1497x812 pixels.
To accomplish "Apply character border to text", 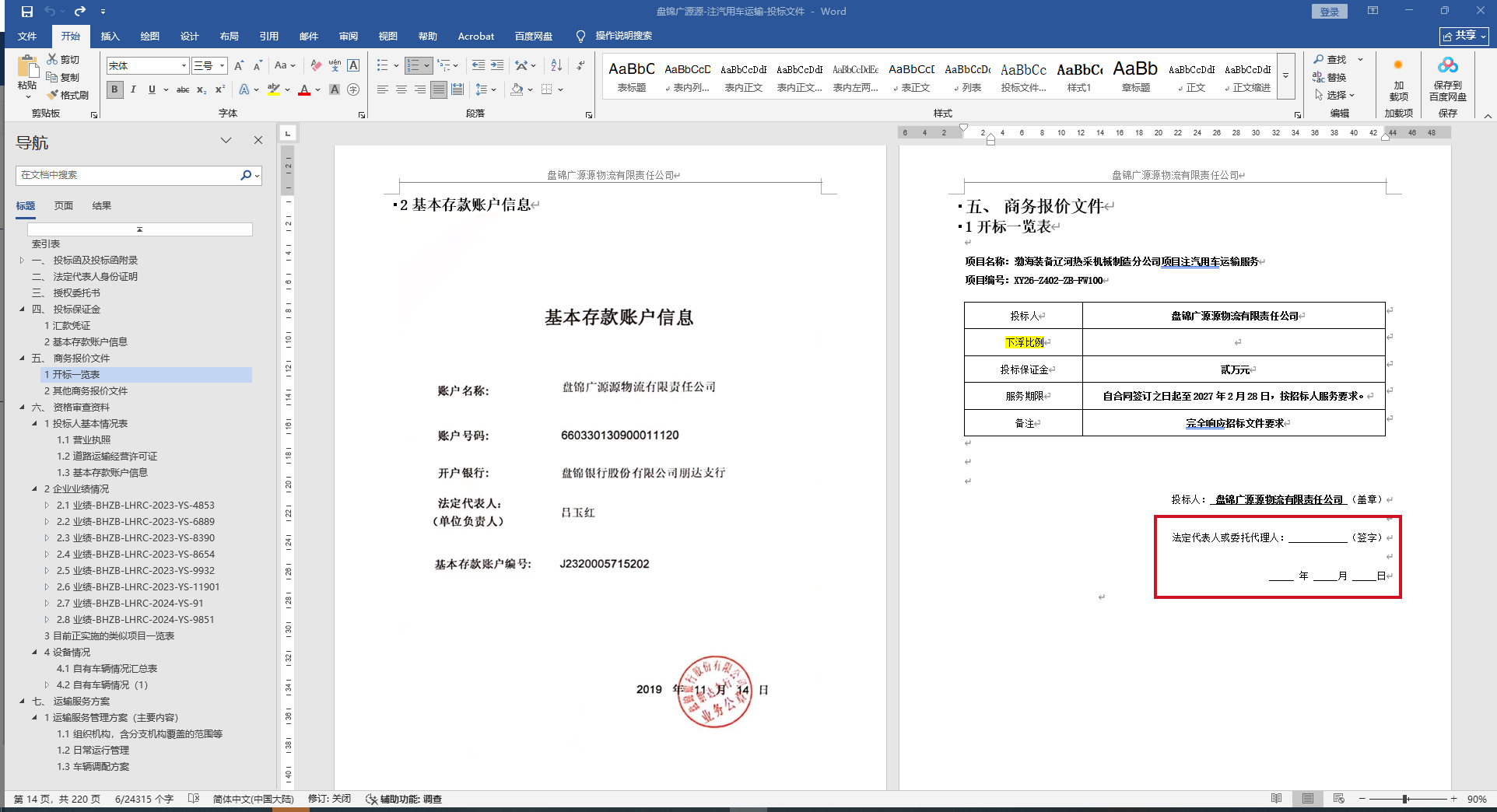I will (353, 65).
